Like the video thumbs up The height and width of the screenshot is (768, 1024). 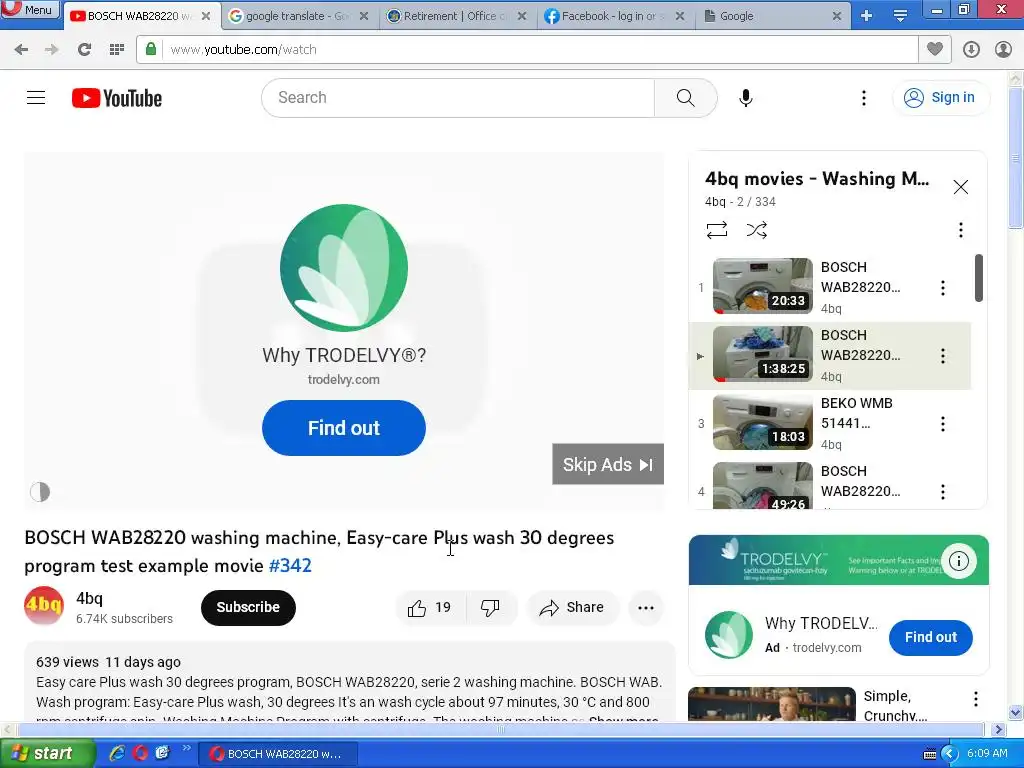pos(430,608)
